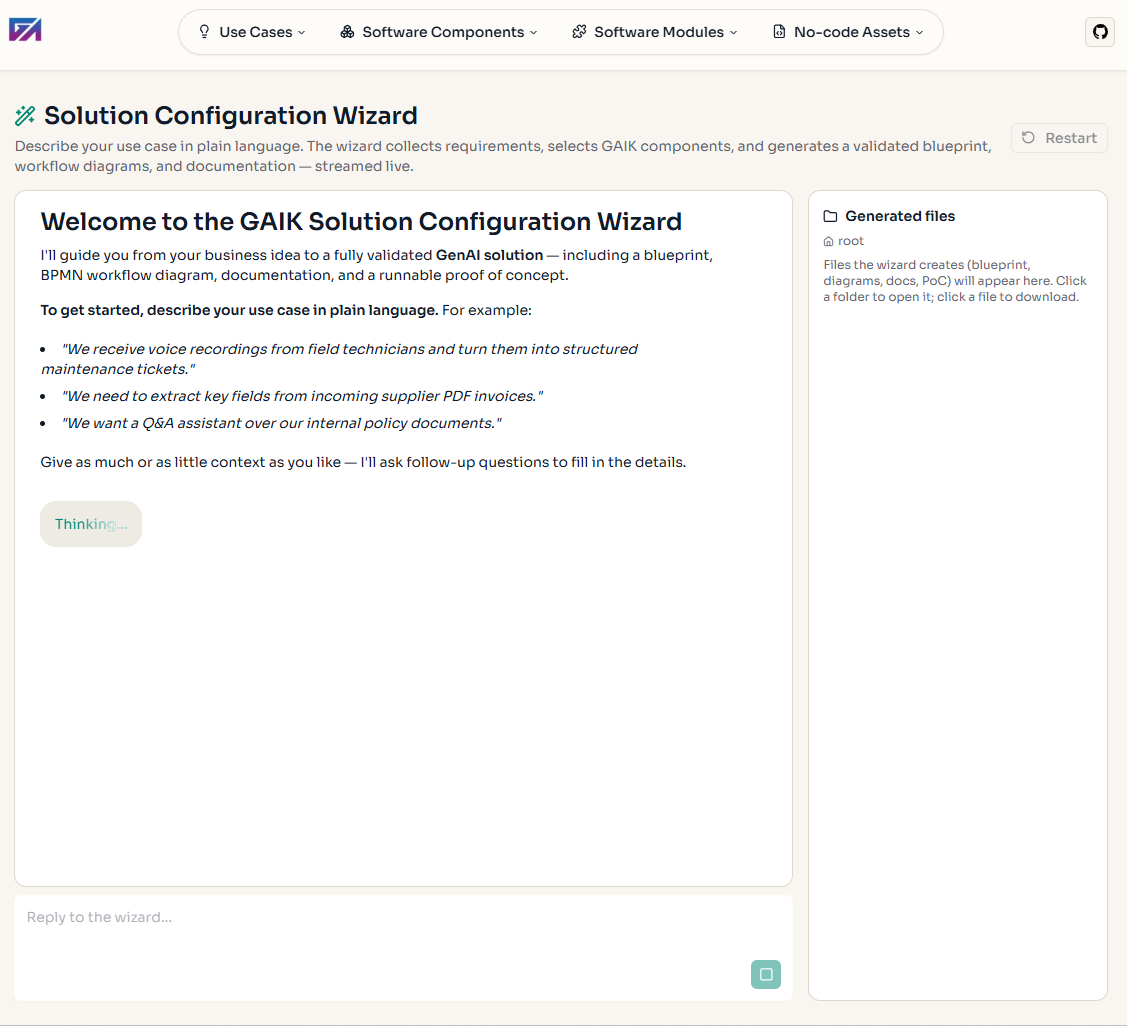Stop generation with the square button
1127x1026 pixels.
pos(765,974)
